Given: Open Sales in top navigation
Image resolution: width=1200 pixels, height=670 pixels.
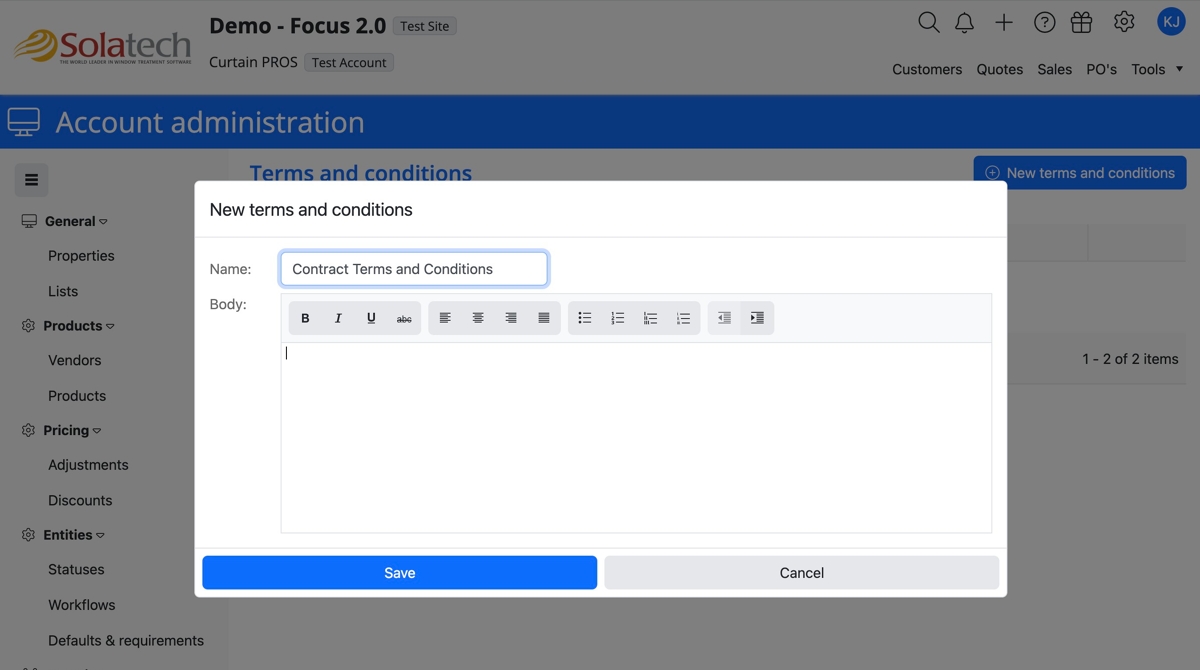Looking at the screenshot, I should tap(1055, 69).
